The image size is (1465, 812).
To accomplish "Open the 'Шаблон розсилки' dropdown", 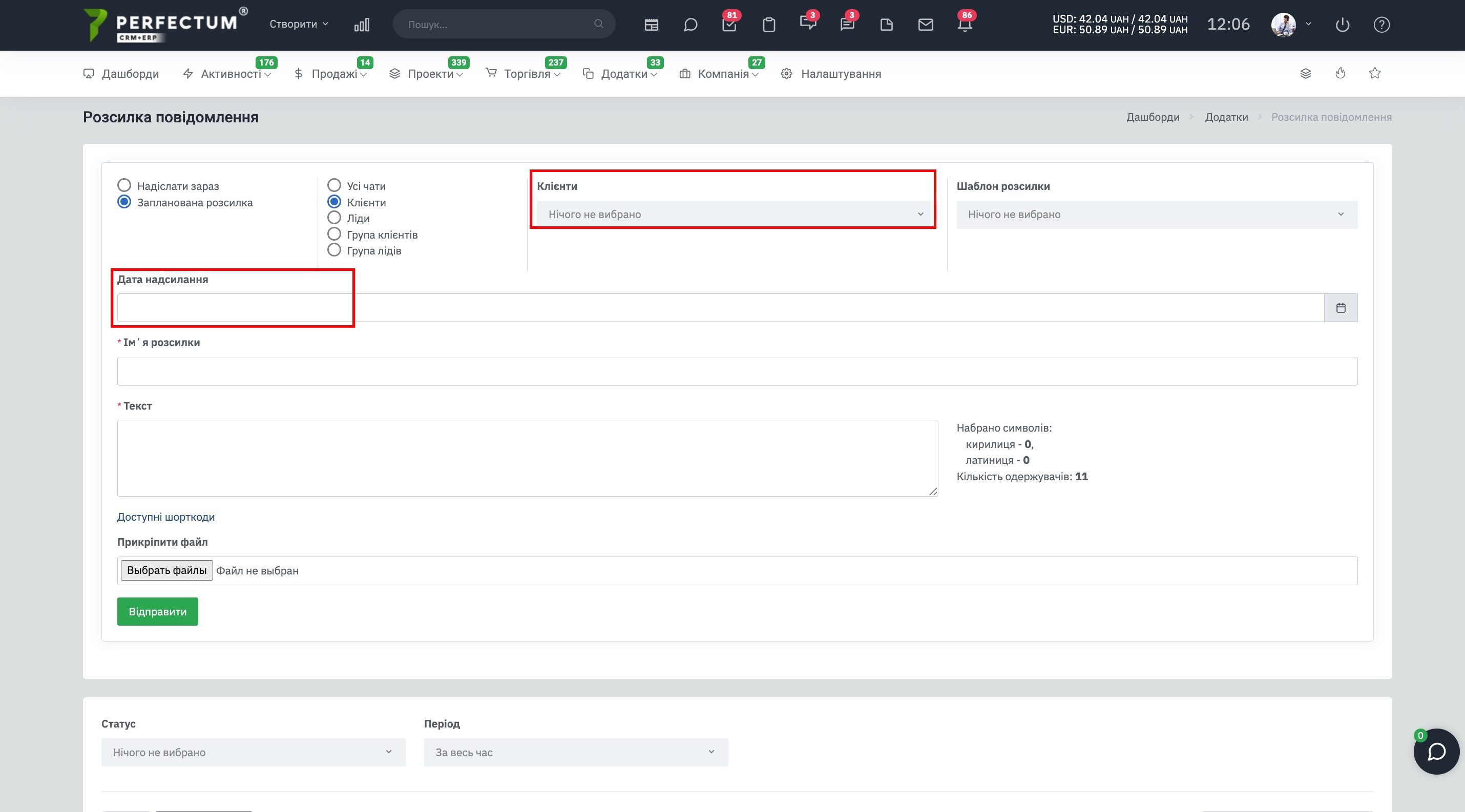I will point(1157,214).
